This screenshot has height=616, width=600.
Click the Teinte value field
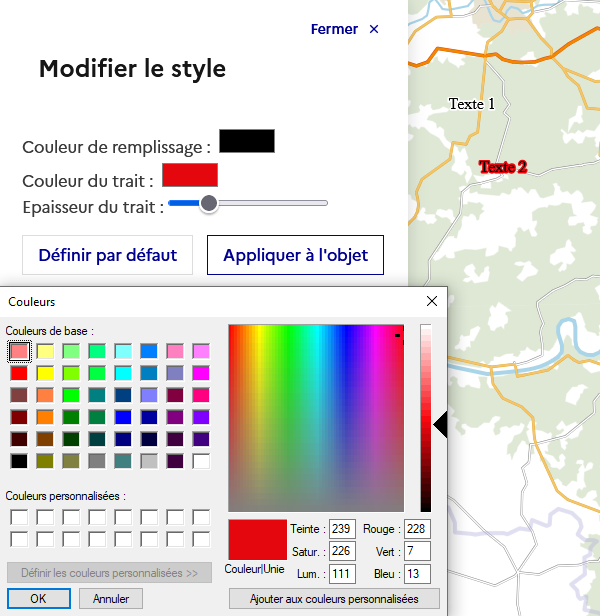point(342,529)
